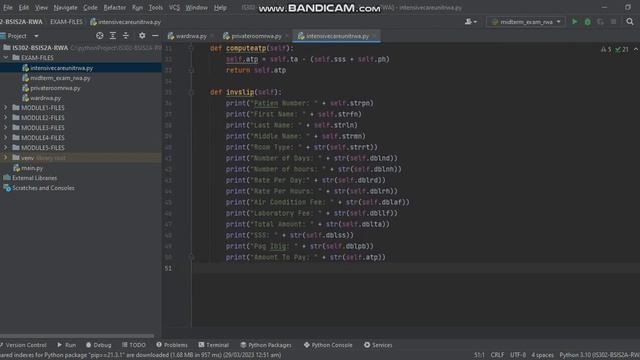This screenshot has height=360, width=640.
Task: Select privateroomrwa.py in project tree
Action: point(55,88)
